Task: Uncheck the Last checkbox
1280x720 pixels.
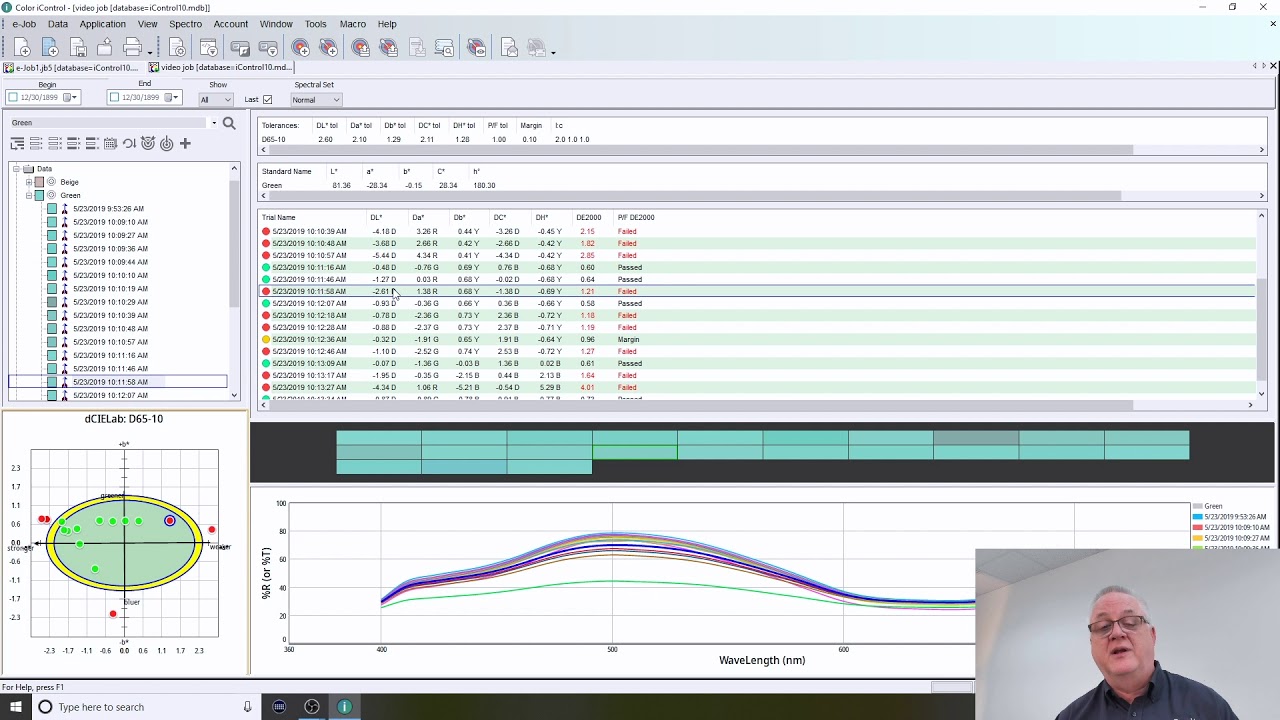Action: coord(267,99)
